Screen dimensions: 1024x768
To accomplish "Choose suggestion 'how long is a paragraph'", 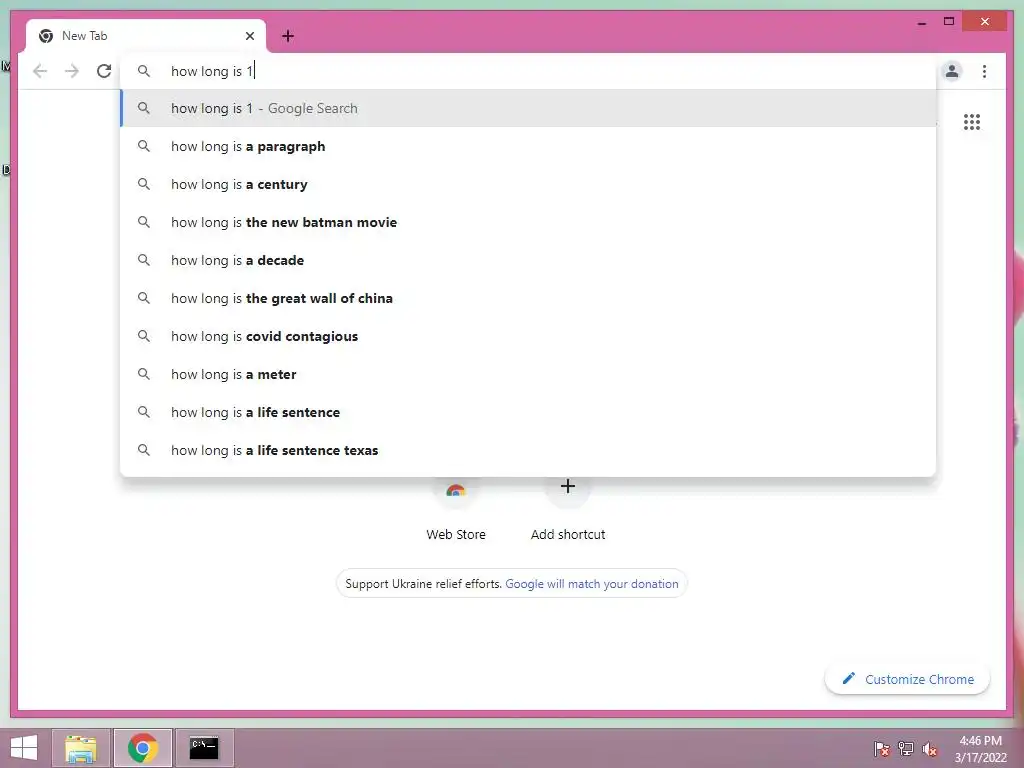I will 528,146.
